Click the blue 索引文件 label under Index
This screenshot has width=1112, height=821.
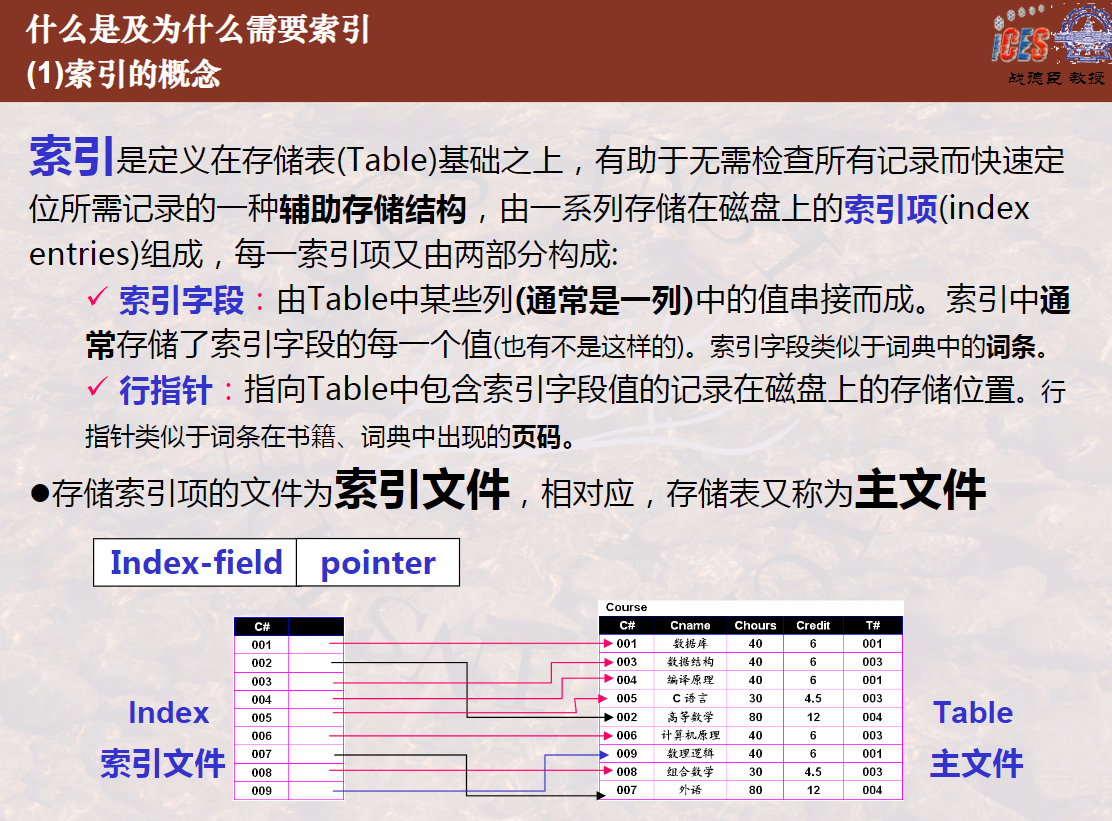(163, 764)
